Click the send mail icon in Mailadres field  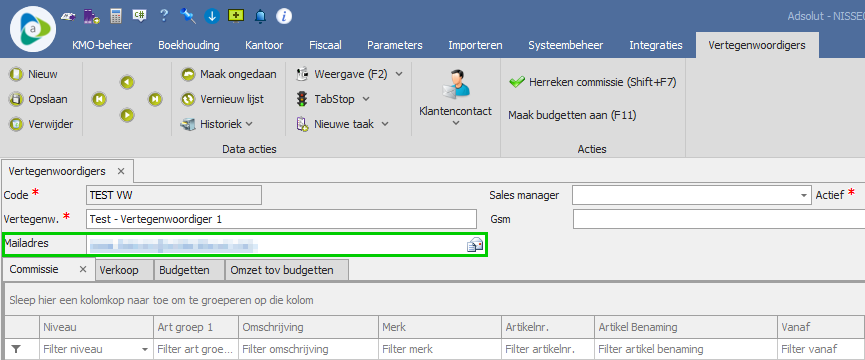475,245
